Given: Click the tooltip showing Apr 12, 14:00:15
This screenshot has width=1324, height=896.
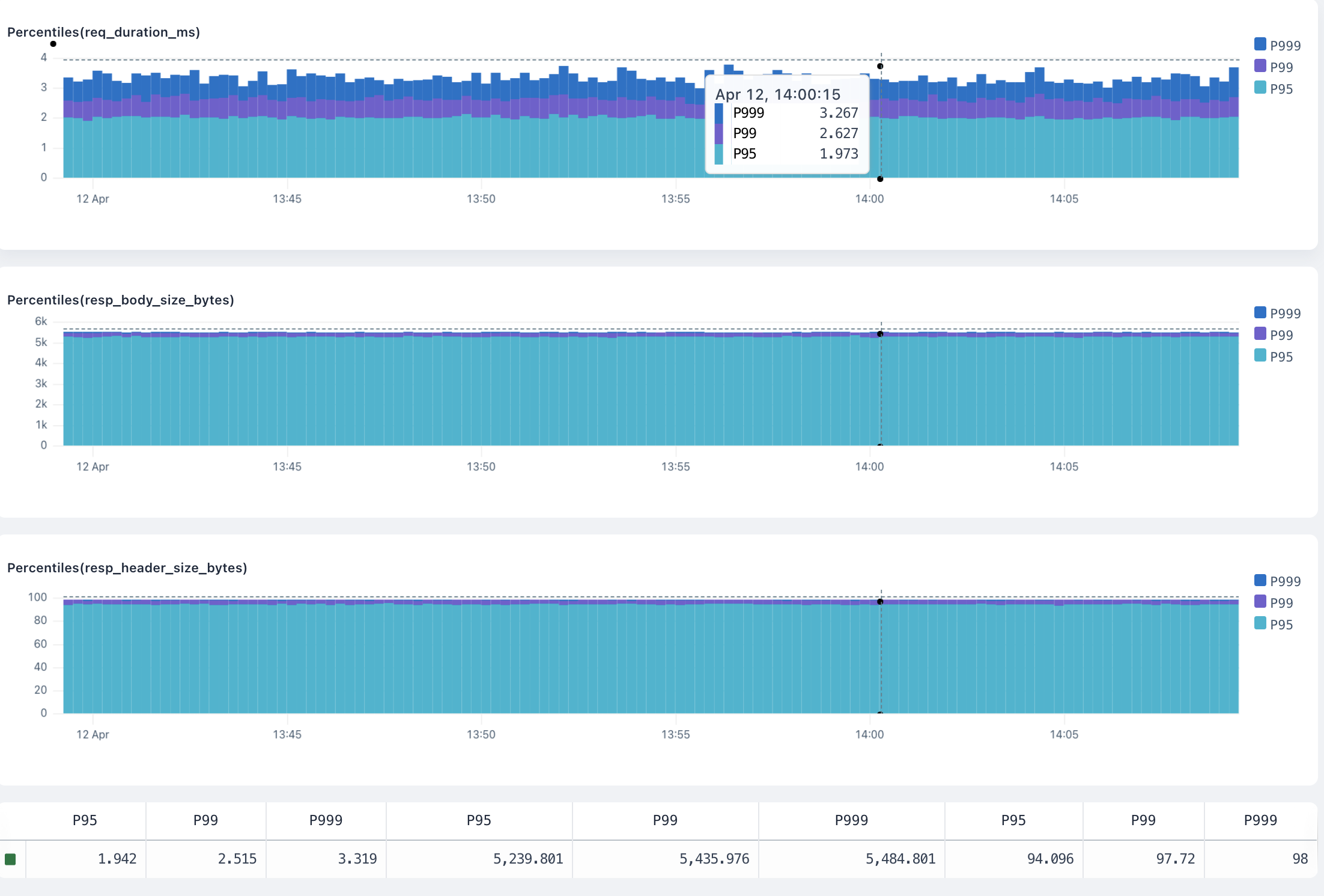Looking at the screenshot, I should pyautogui.click(x=786, y=124).
